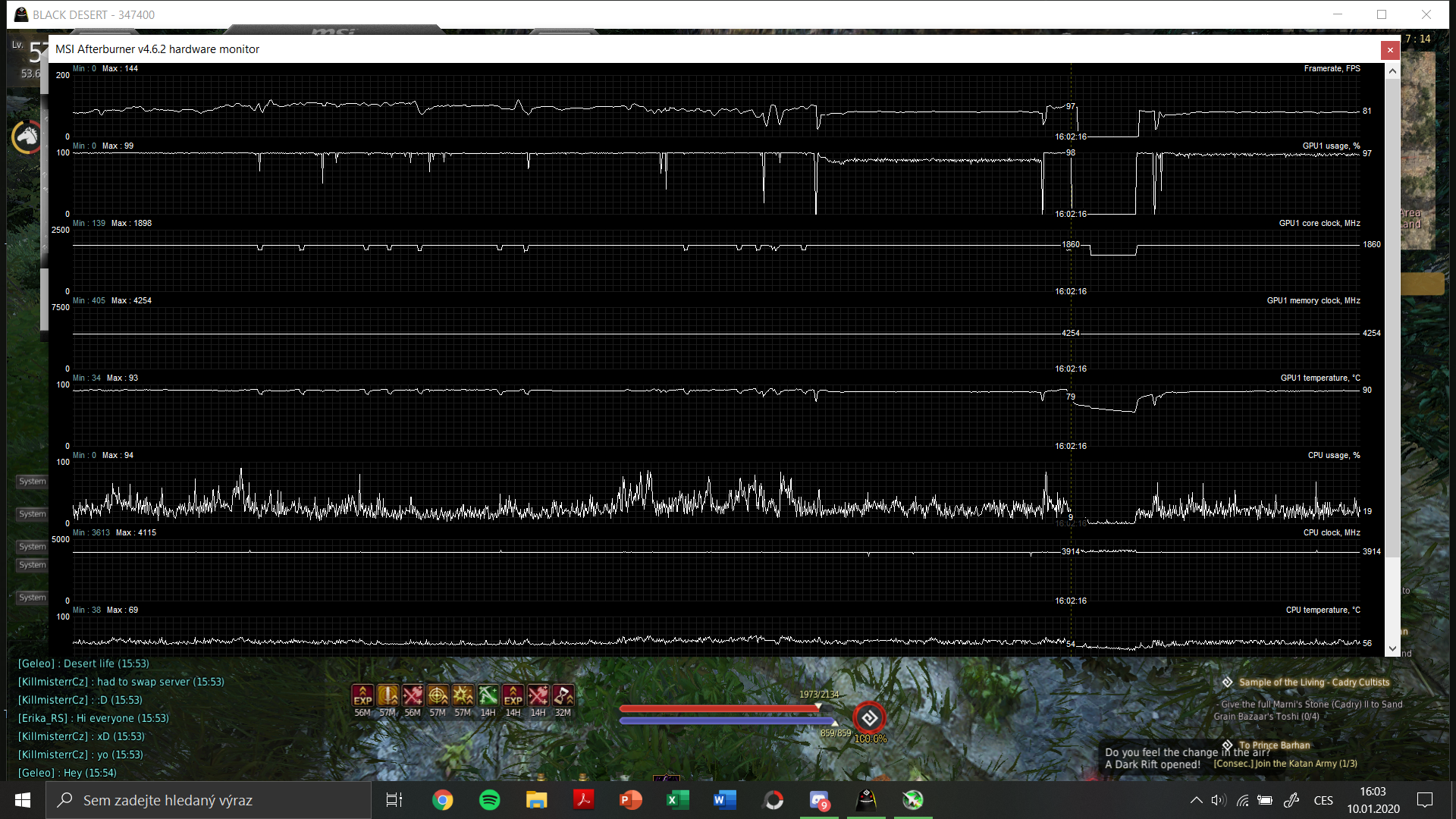Click the red HP bar

[x=719, y=708]
